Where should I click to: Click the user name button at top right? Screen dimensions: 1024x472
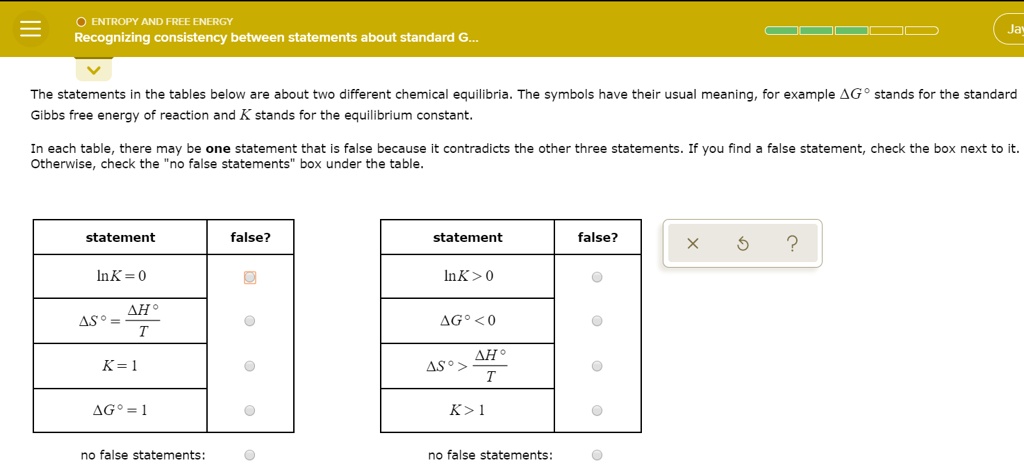pyautogui.click(x=1010, y=30)
